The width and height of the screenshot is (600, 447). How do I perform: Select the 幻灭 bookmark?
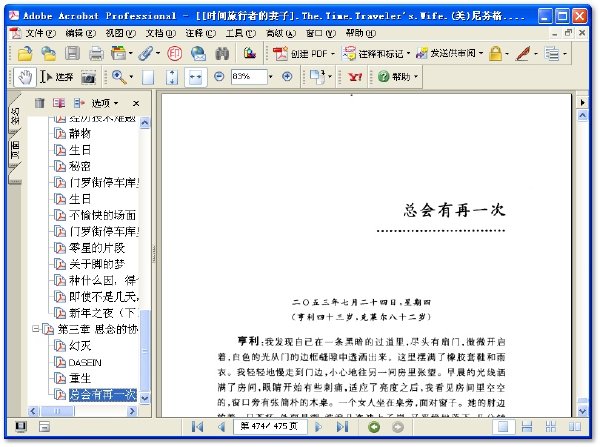coord(80,346)
